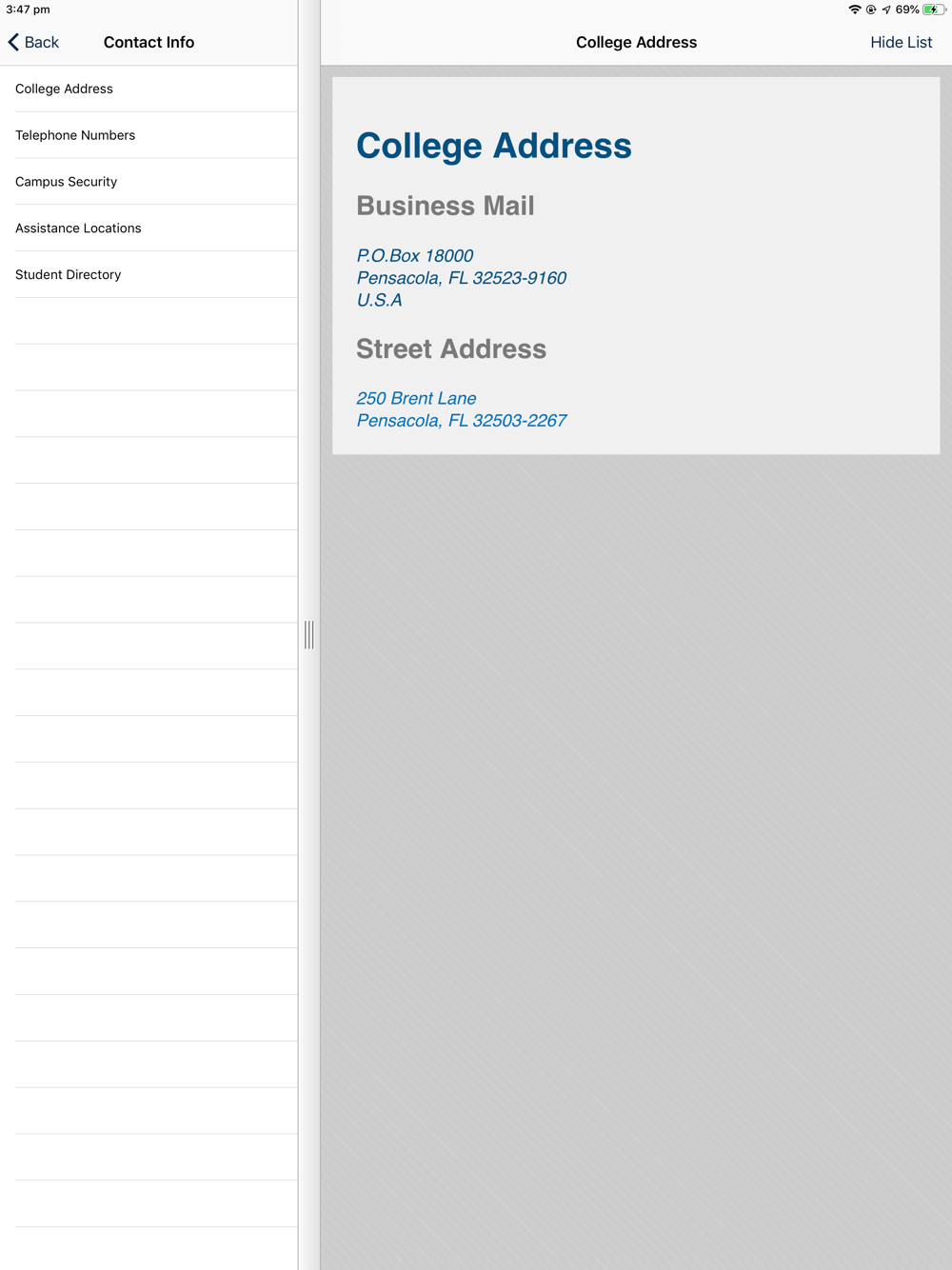952x1270 pixels.
Task: Tap the Street Address subheading
Action: point(451,348)
